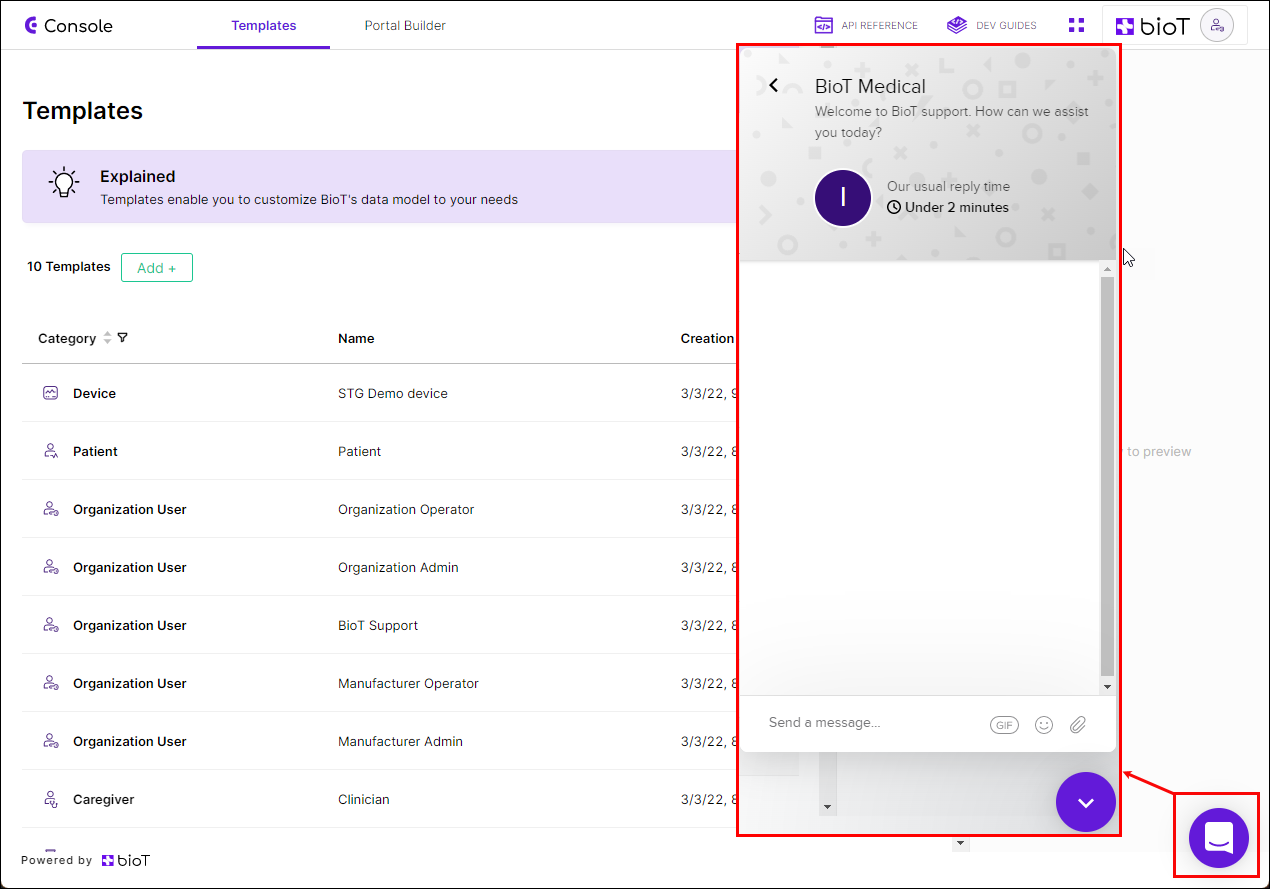Click the Category column header label
The width and height of the screenshot is (1270, 889).
click(x=67, y=338)
